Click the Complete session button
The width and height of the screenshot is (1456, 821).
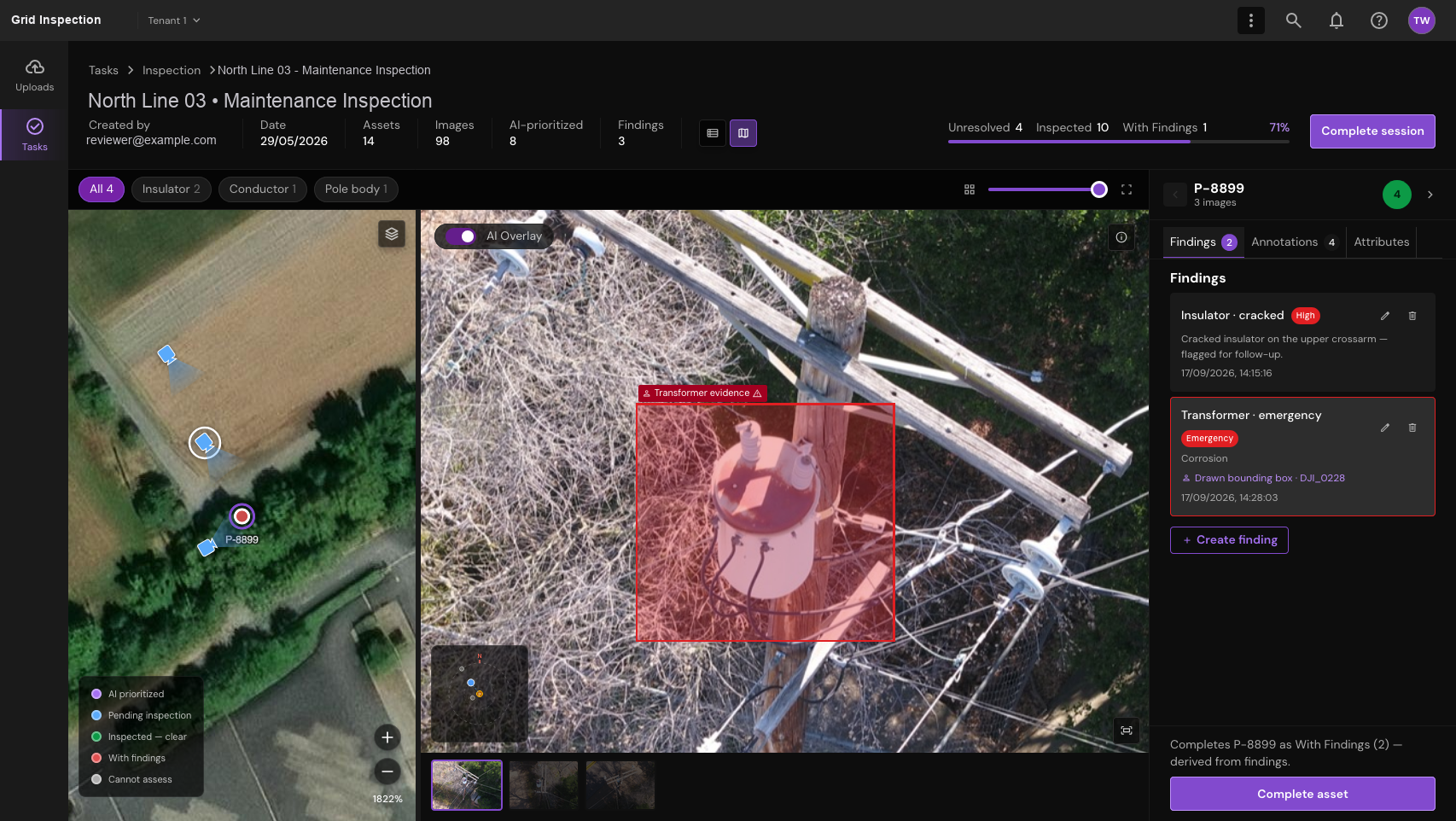pos(1372,131)
